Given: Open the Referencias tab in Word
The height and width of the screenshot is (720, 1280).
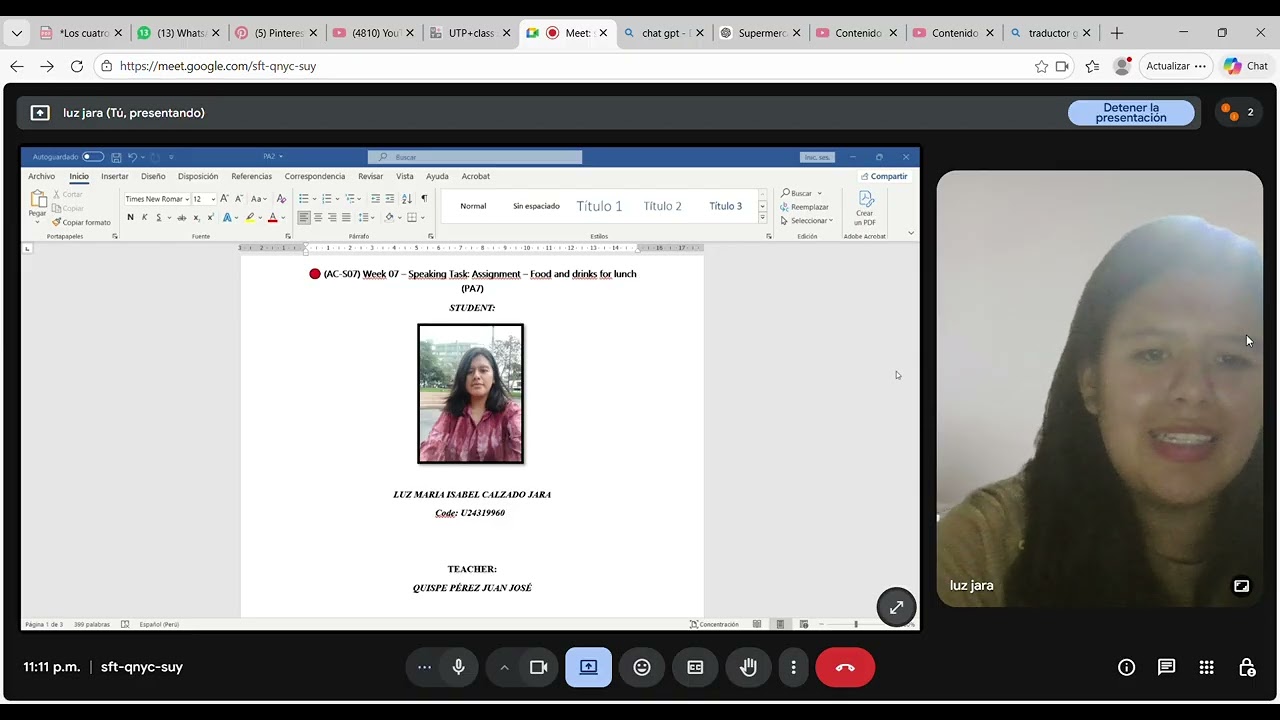Looking at the screenshot, I should [251, 176].
